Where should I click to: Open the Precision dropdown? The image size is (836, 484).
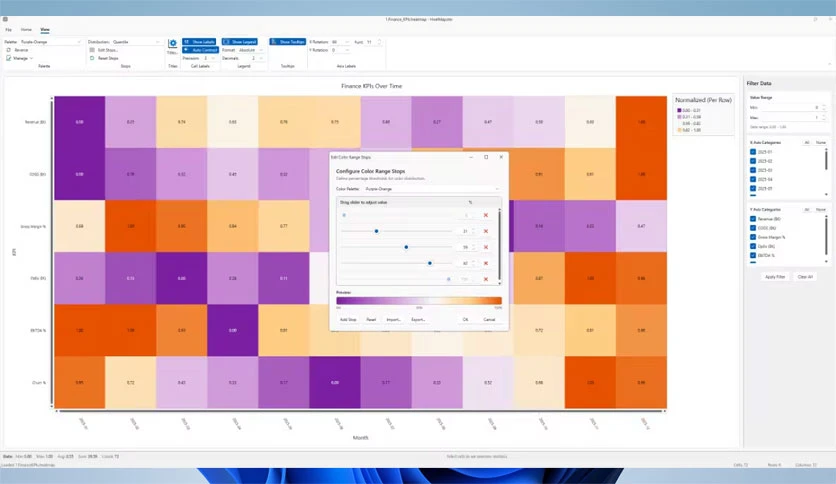click(x=208, y=58)
